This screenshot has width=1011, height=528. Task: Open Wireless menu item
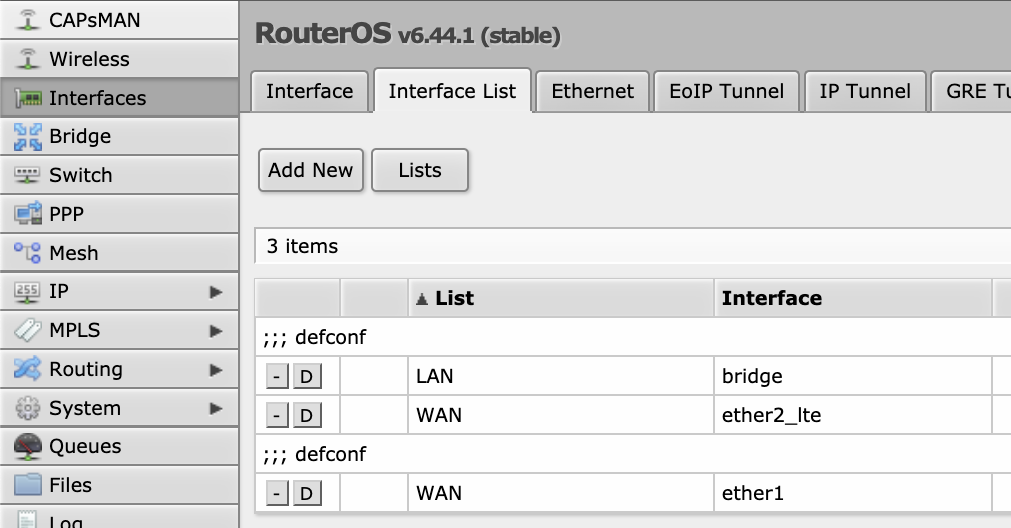[119, 59]
